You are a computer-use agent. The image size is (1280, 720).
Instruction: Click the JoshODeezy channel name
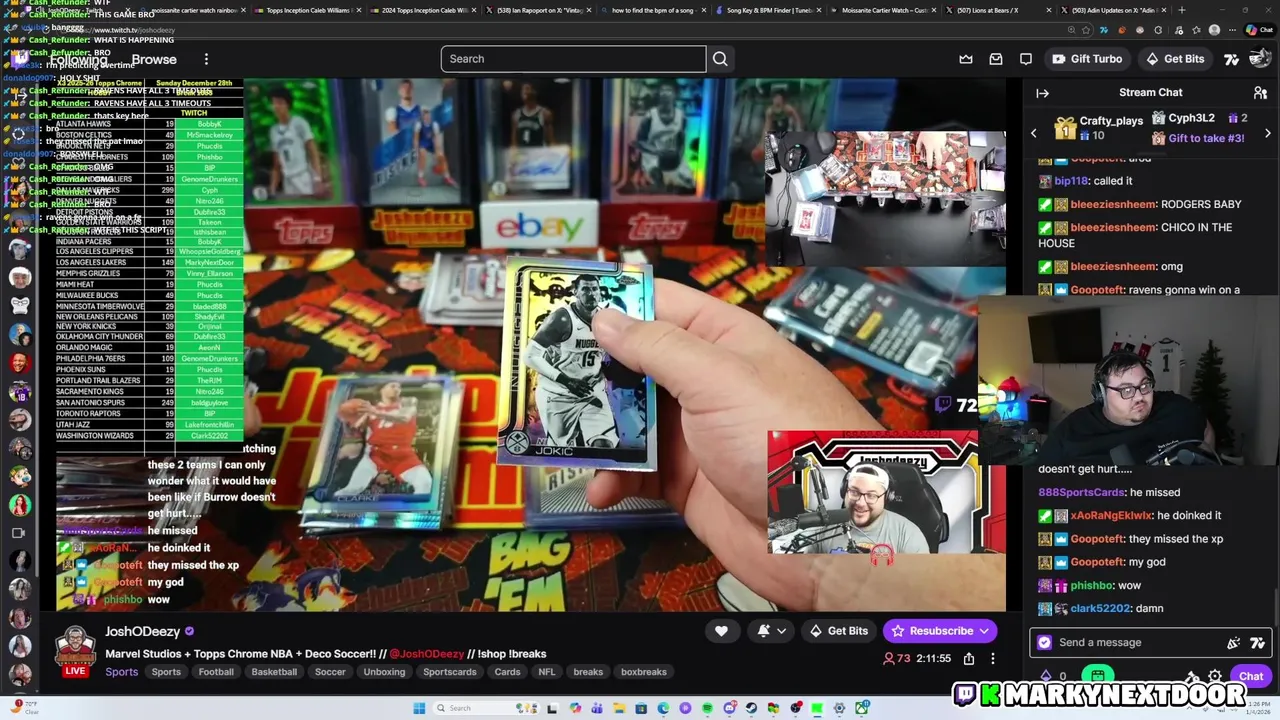pos(143,631)
